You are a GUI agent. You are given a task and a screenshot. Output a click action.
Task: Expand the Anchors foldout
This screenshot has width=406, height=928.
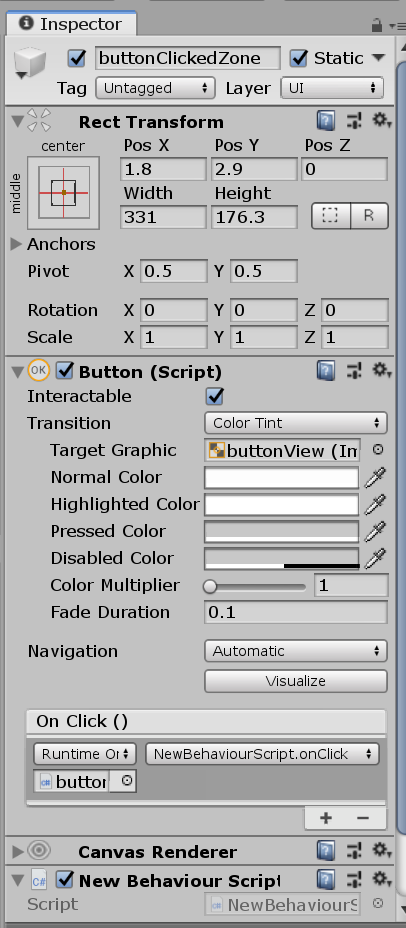click(17, 244)
